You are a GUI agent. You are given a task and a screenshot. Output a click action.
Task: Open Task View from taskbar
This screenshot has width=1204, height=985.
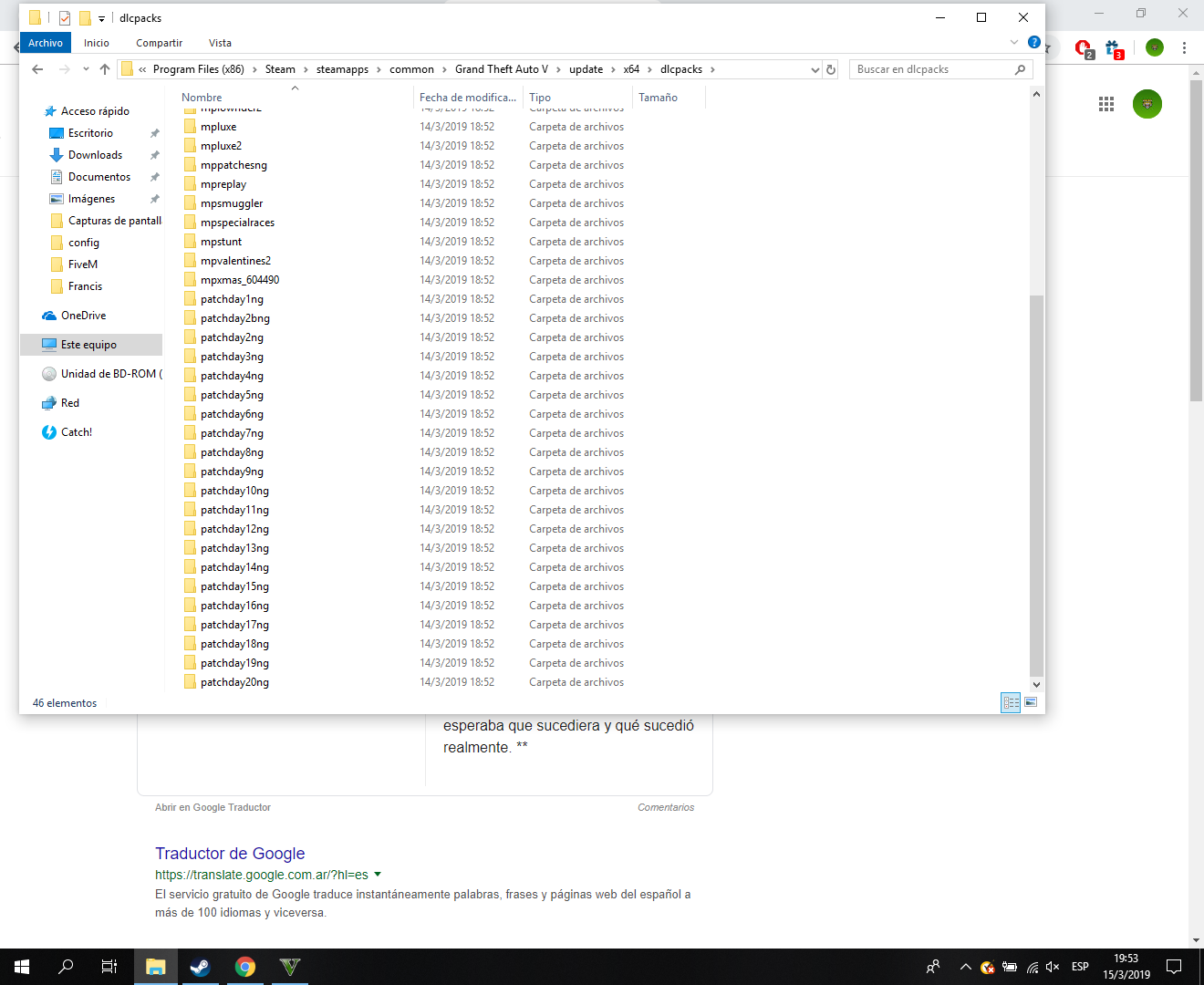click(109, 967)
